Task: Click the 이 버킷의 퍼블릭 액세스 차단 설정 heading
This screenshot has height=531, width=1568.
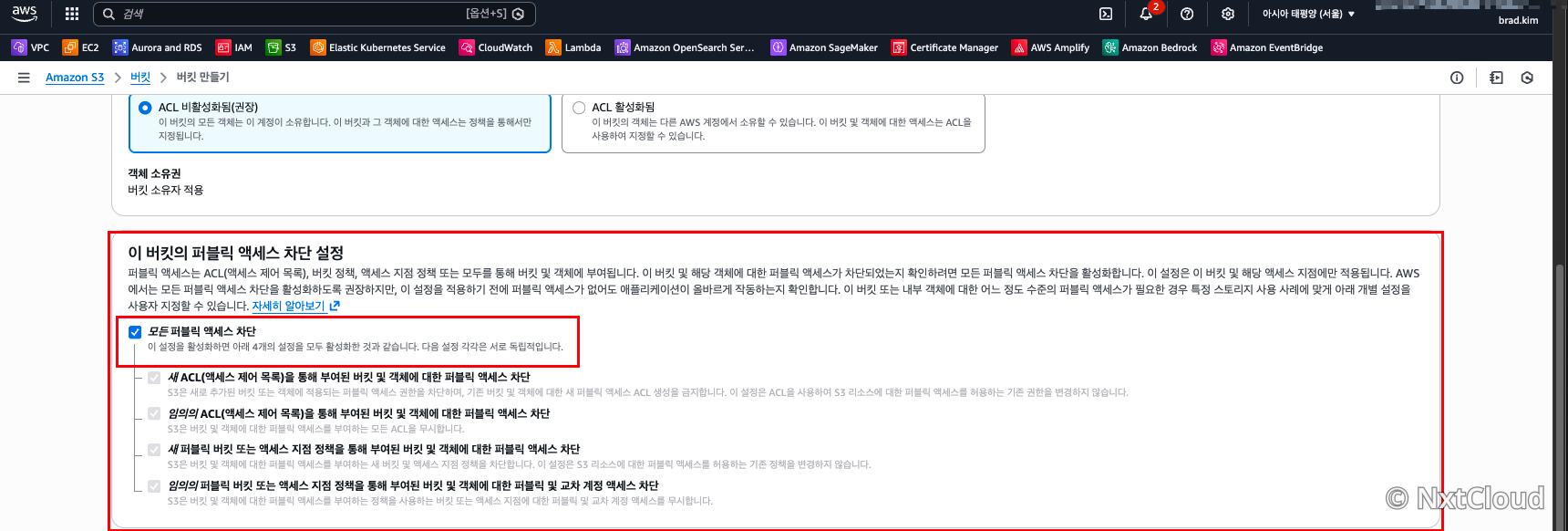Action: (235, 253)
